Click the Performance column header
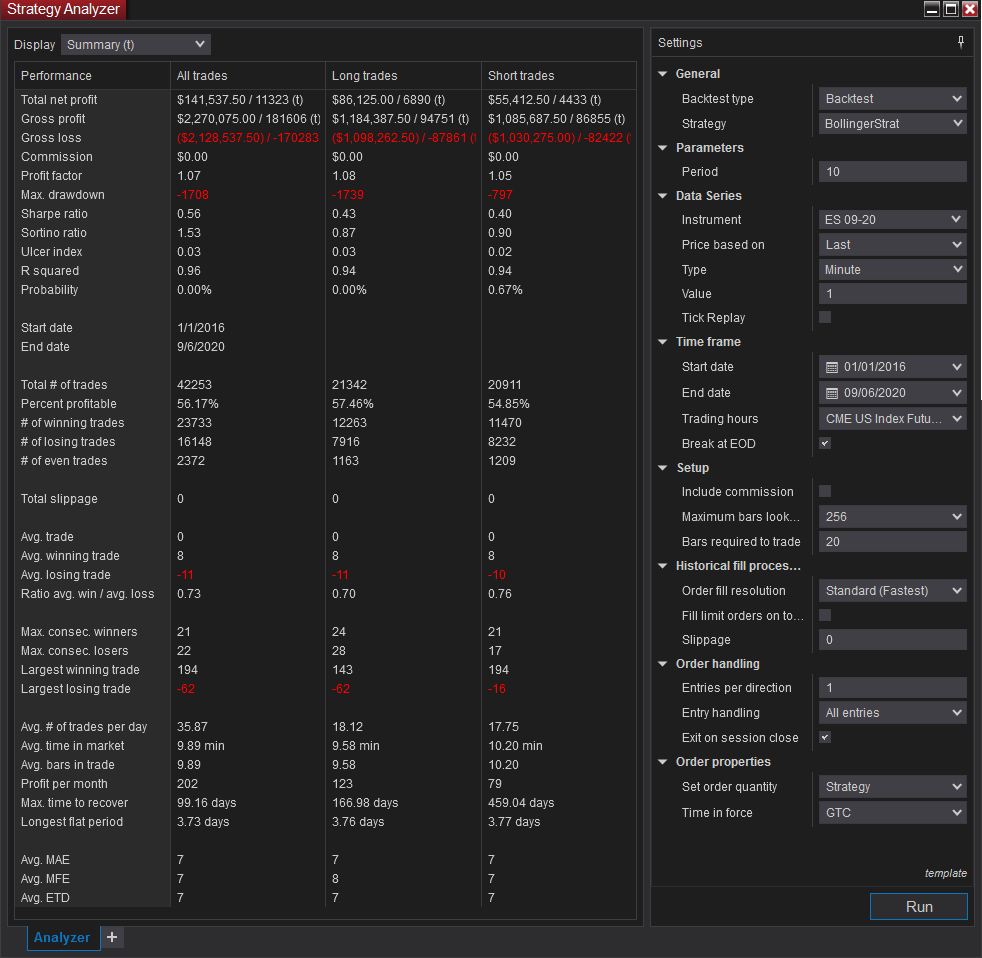The width and height of the screenshot is (982, 958). point(92,76)
